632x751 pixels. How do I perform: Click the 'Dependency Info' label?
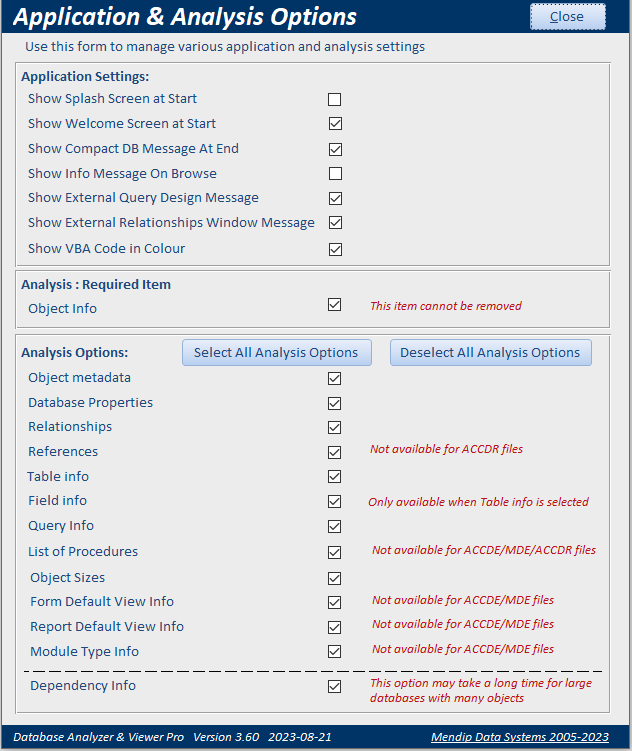83,686
